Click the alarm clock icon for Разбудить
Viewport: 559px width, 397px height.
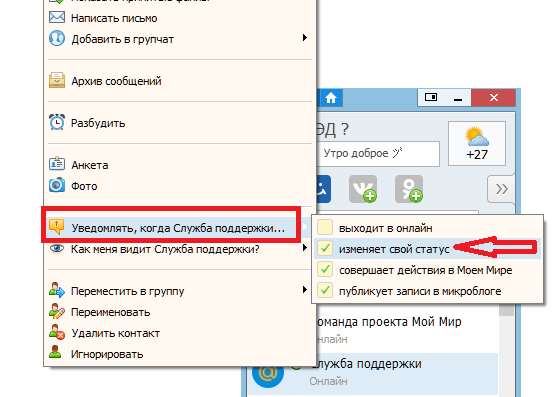(57, 122)
